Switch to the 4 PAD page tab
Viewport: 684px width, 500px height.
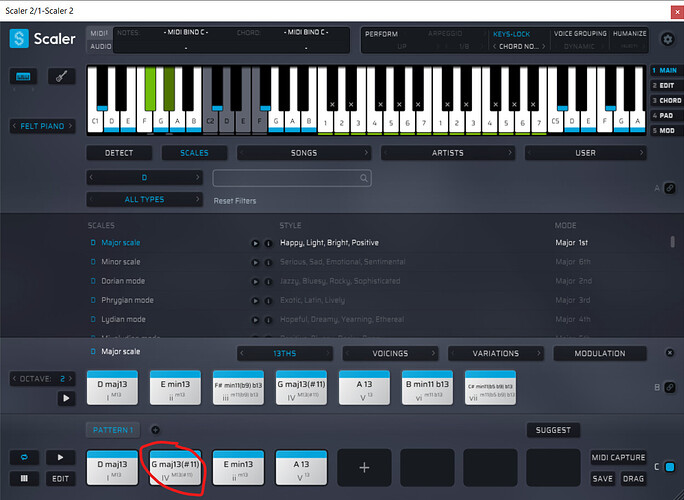click(x=667, y=116)
